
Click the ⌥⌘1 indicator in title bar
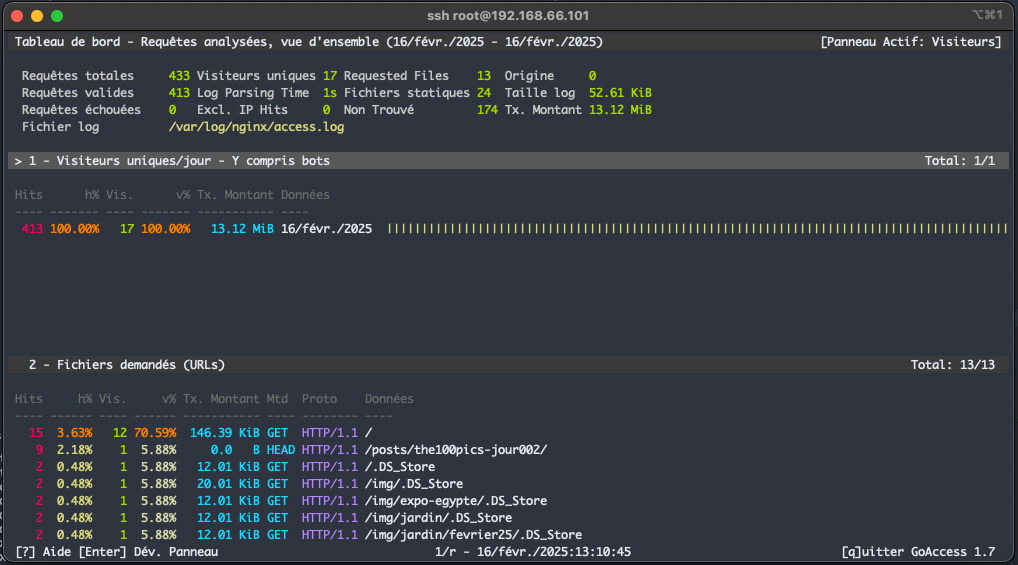pyautogui.click(x=985, y=15)
